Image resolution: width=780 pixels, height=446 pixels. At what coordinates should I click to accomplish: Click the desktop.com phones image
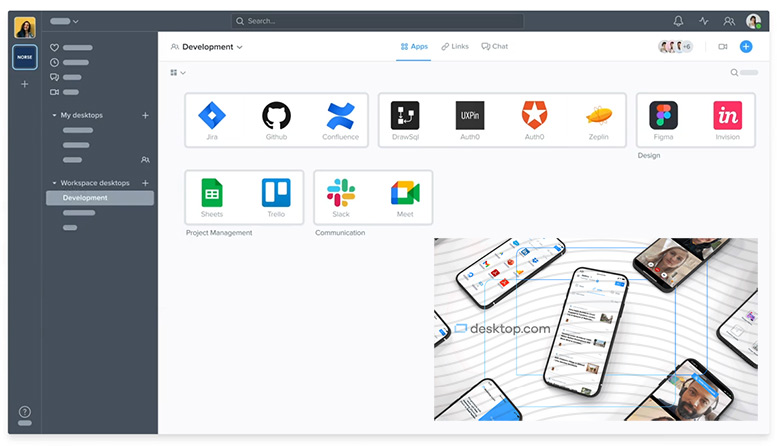(x=595, y=329)
